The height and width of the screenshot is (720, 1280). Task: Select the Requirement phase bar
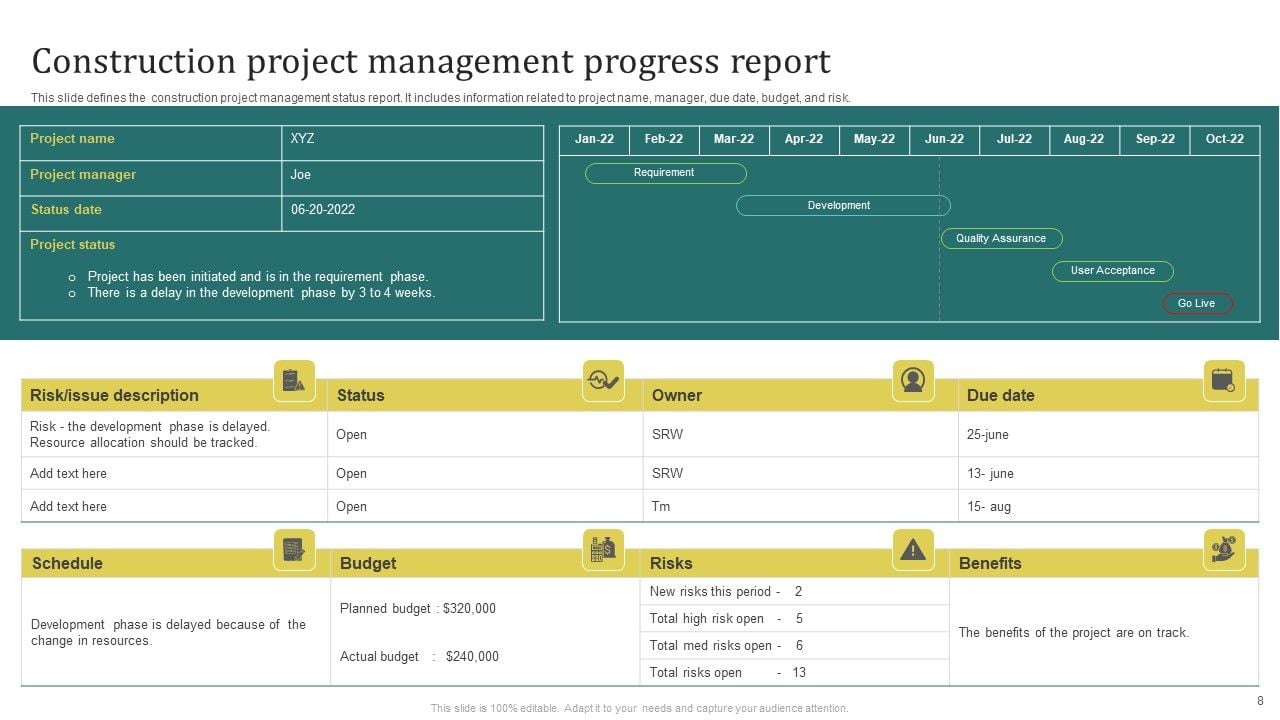[x=666, y=173]
